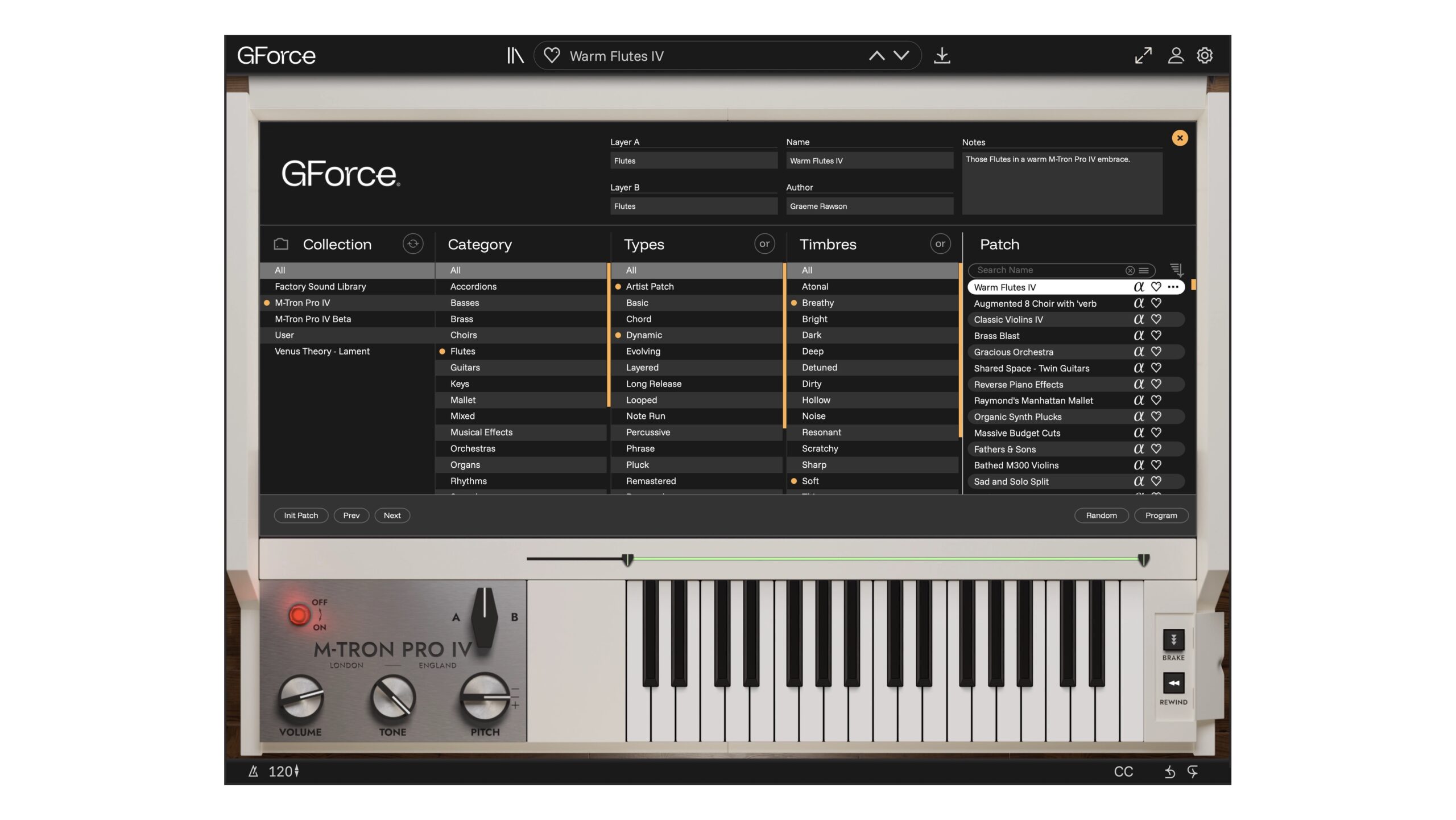The width and height of the screenshot is (1456, 820).
Task: Favorite the Brass Blast patch heart
Action: coord(1156,336)
